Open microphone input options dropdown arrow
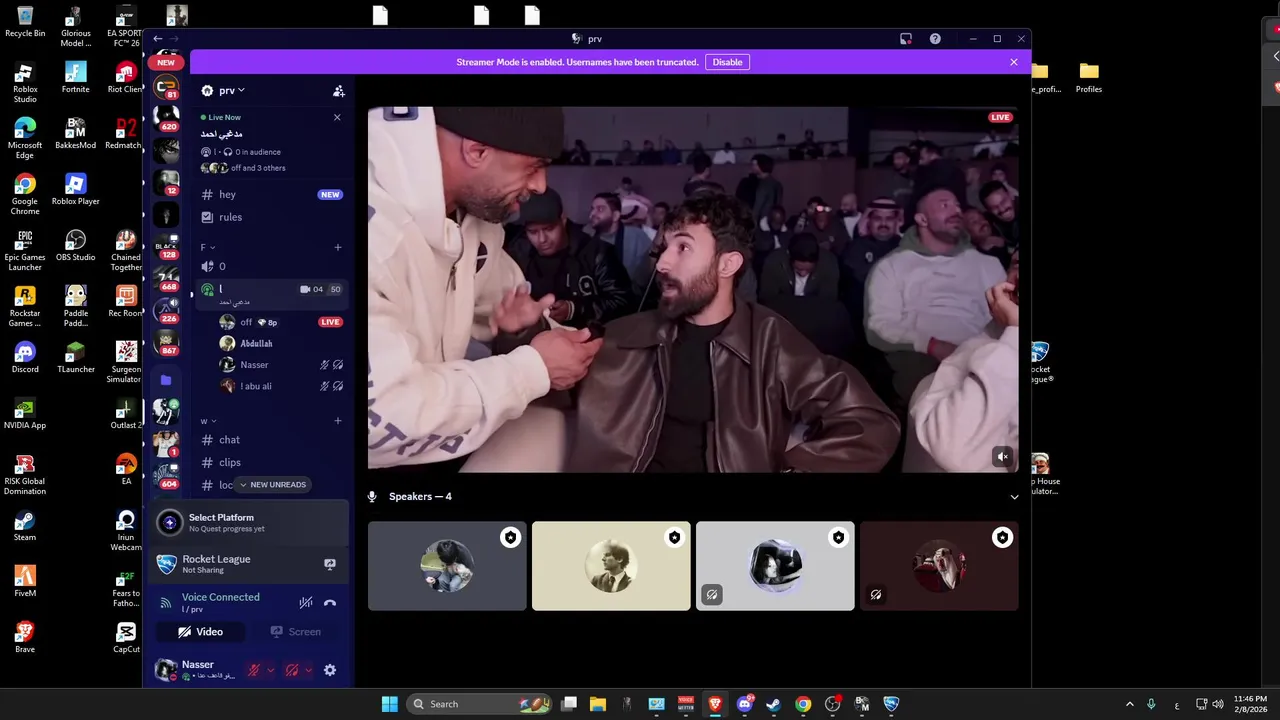 point(270,670)
